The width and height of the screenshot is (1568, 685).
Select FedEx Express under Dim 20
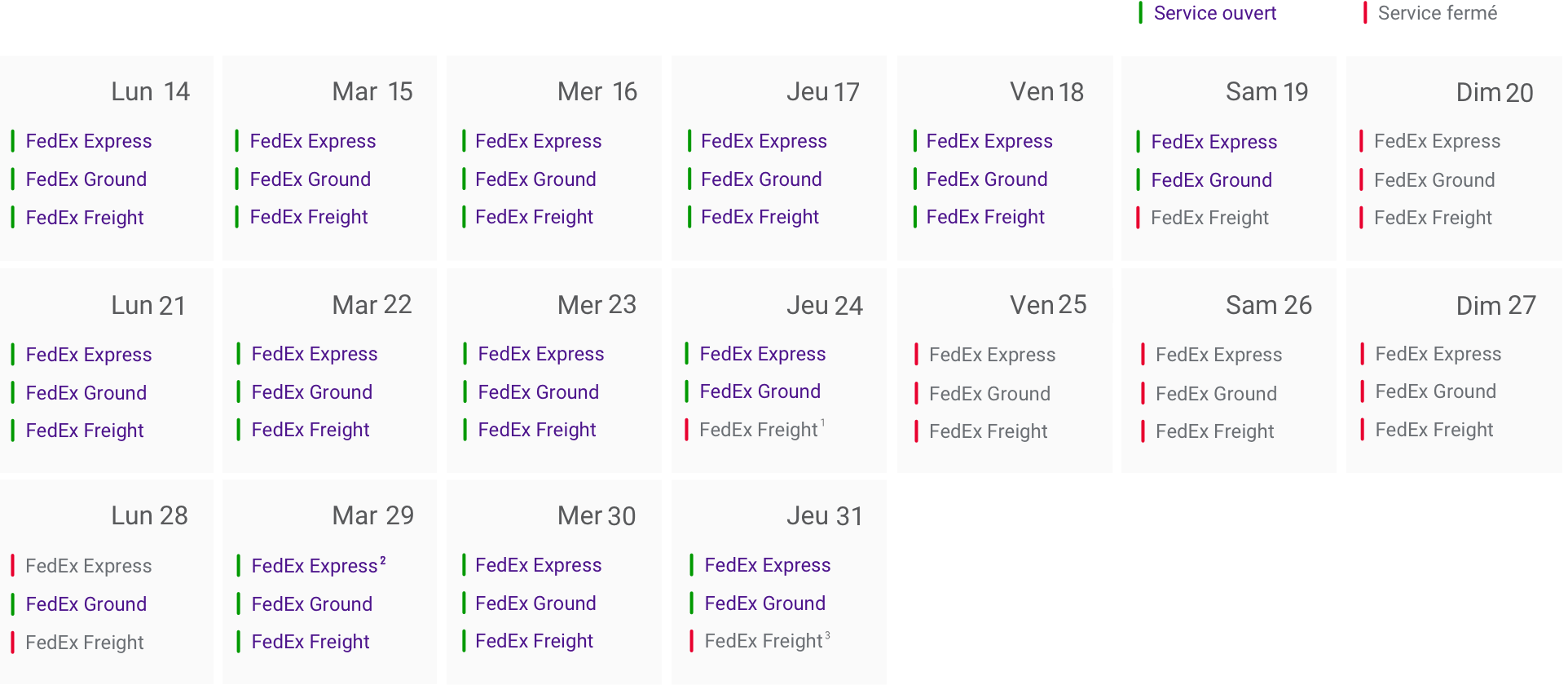(x=1438, y=141)
